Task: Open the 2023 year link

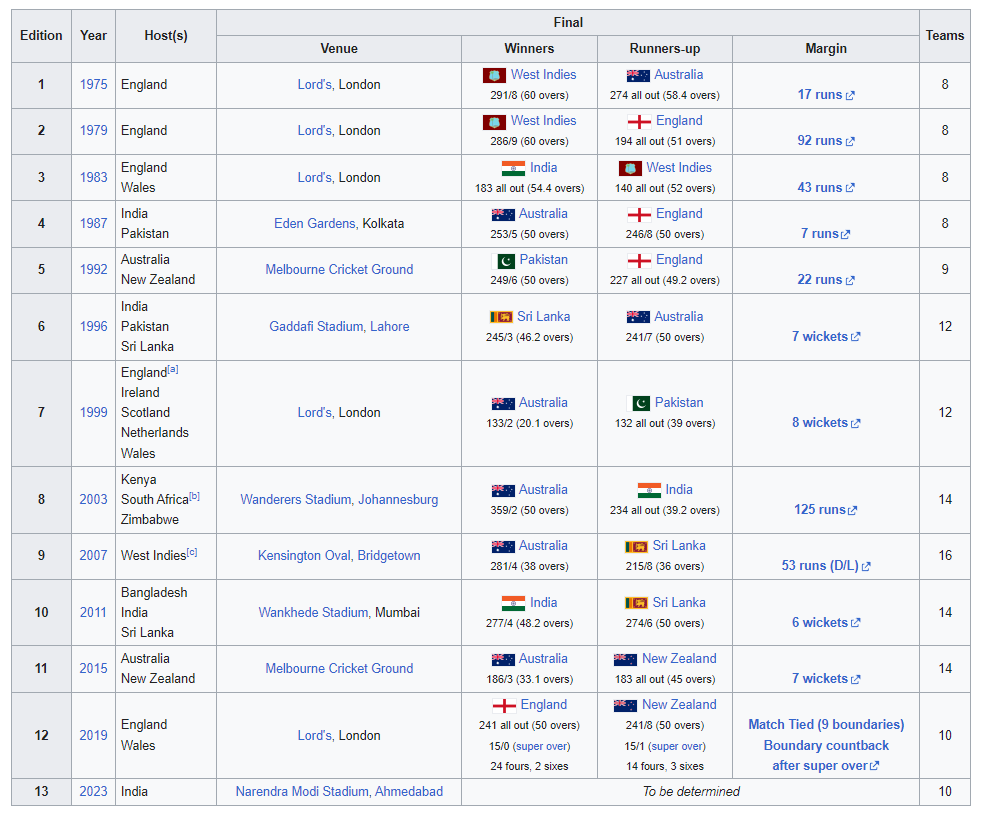Action: click(x=93, y=792)
